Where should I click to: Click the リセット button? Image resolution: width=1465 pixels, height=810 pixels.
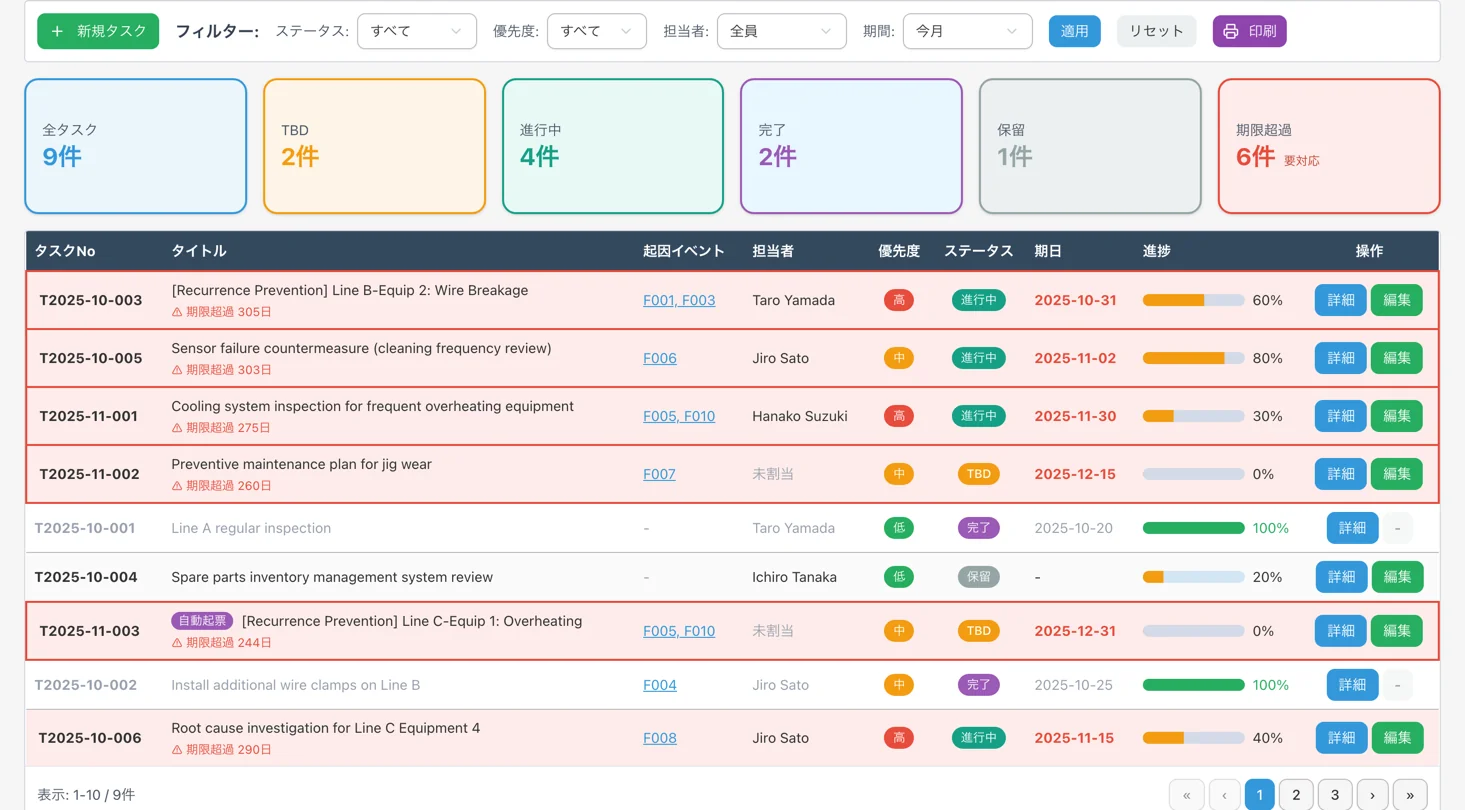[1156, 31]
